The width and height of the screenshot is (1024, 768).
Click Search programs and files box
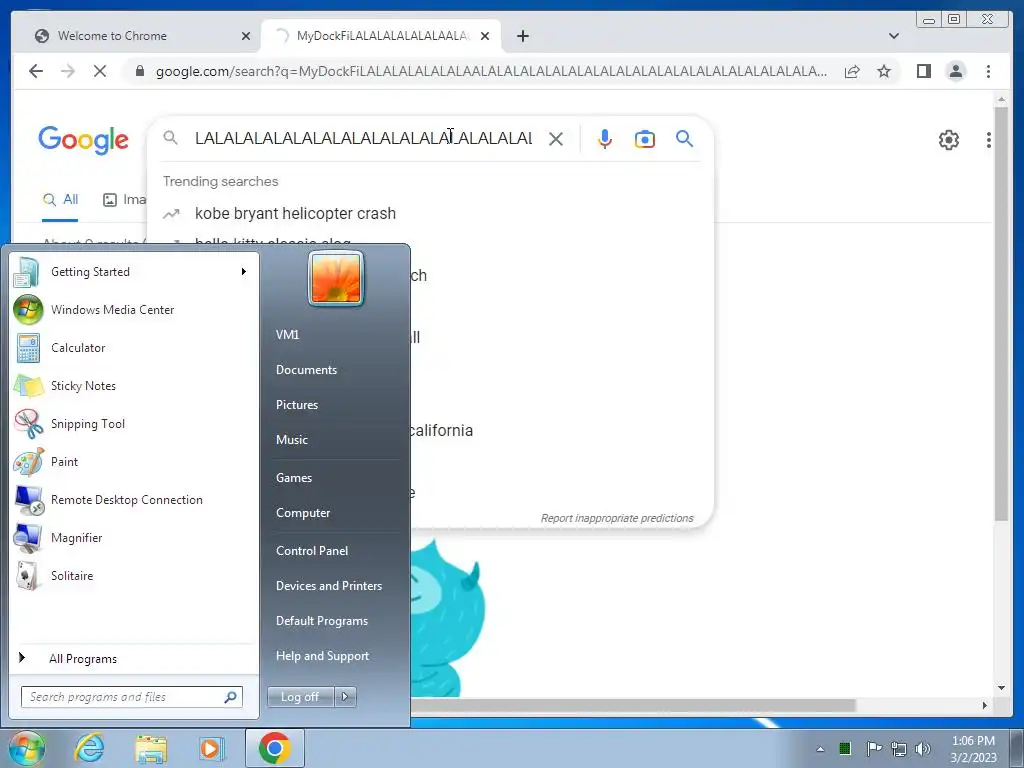132,697
